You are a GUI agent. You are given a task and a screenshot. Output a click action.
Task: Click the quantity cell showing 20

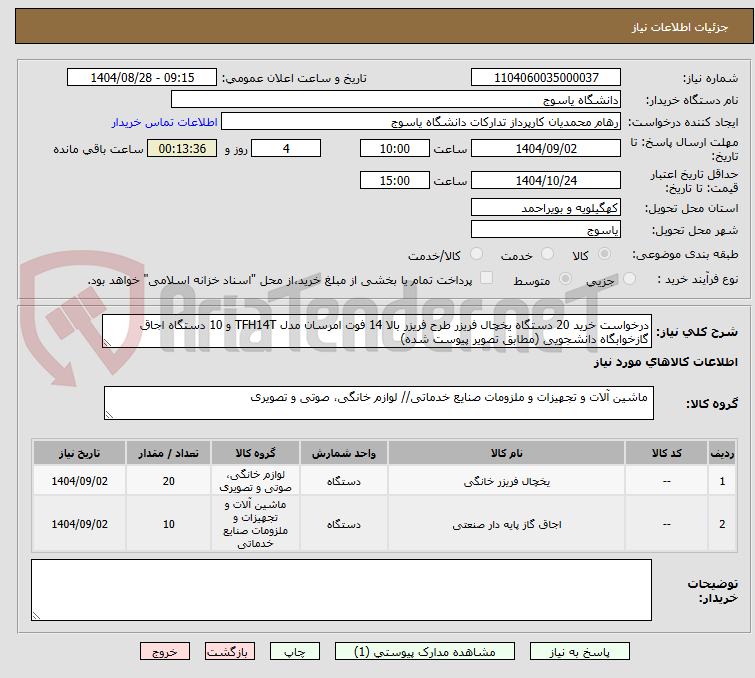(169, 481)
